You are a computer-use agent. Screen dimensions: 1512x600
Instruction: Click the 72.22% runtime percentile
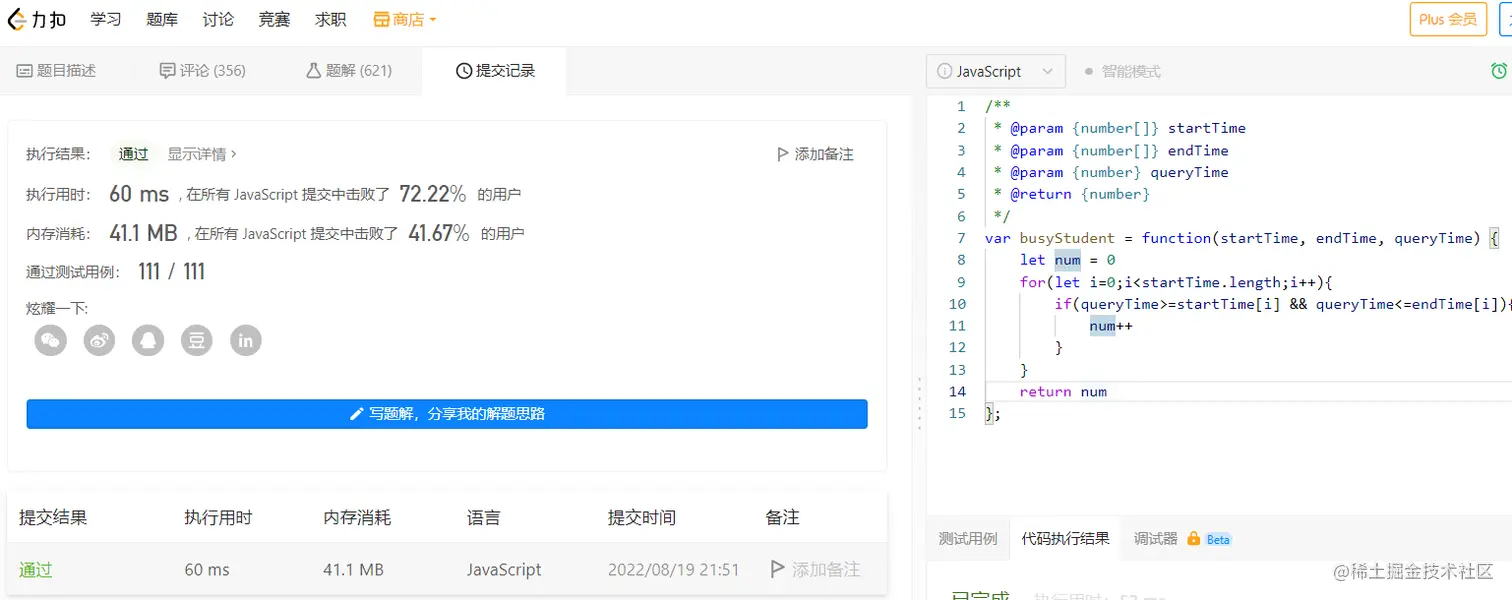[433, 193]
